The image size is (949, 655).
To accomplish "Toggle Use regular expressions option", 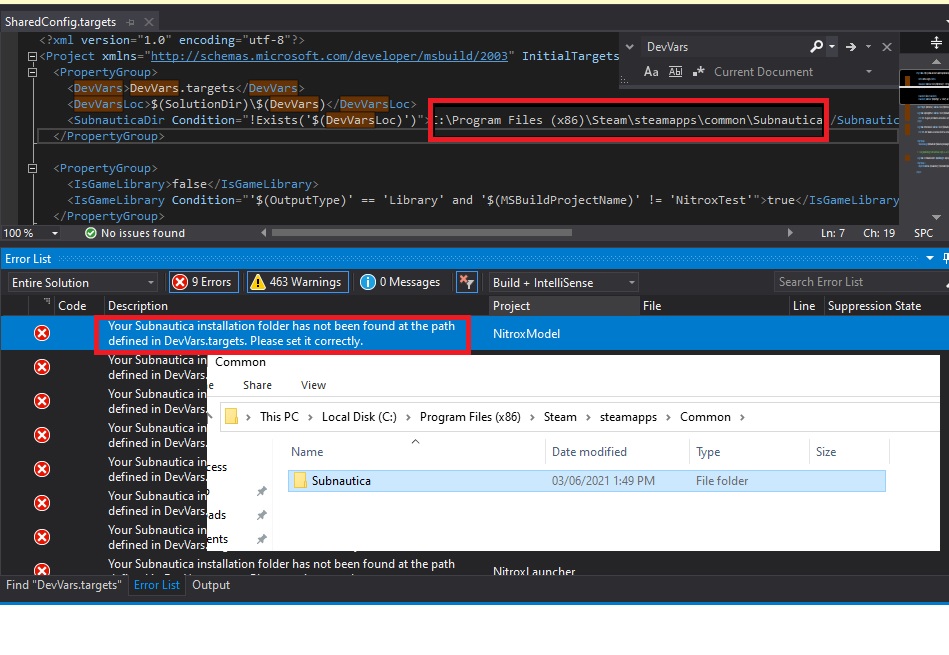I will (x=698, y=71).
